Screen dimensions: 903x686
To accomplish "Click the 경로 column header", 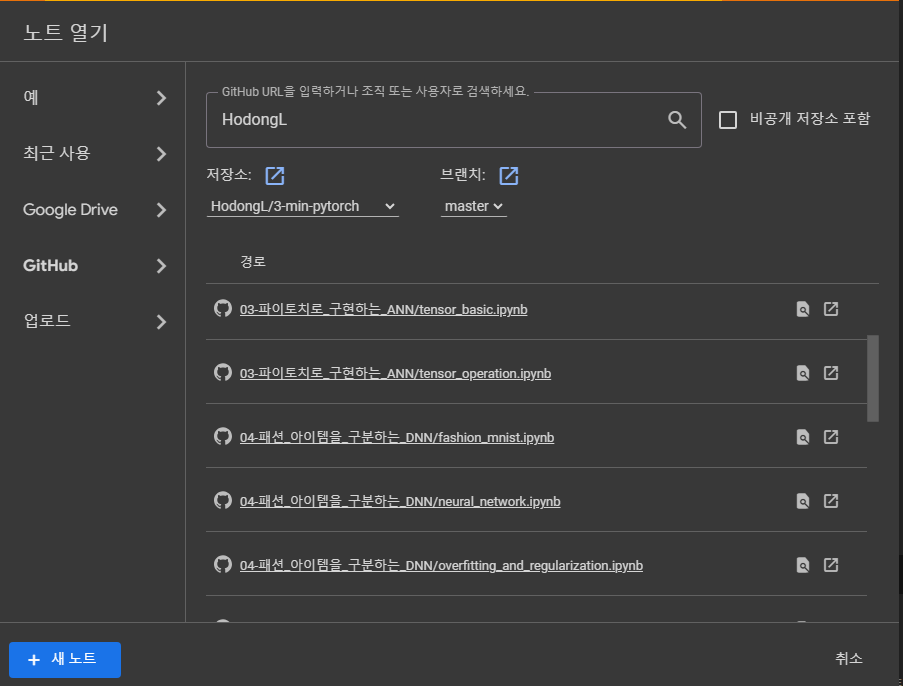I will 253,261.
